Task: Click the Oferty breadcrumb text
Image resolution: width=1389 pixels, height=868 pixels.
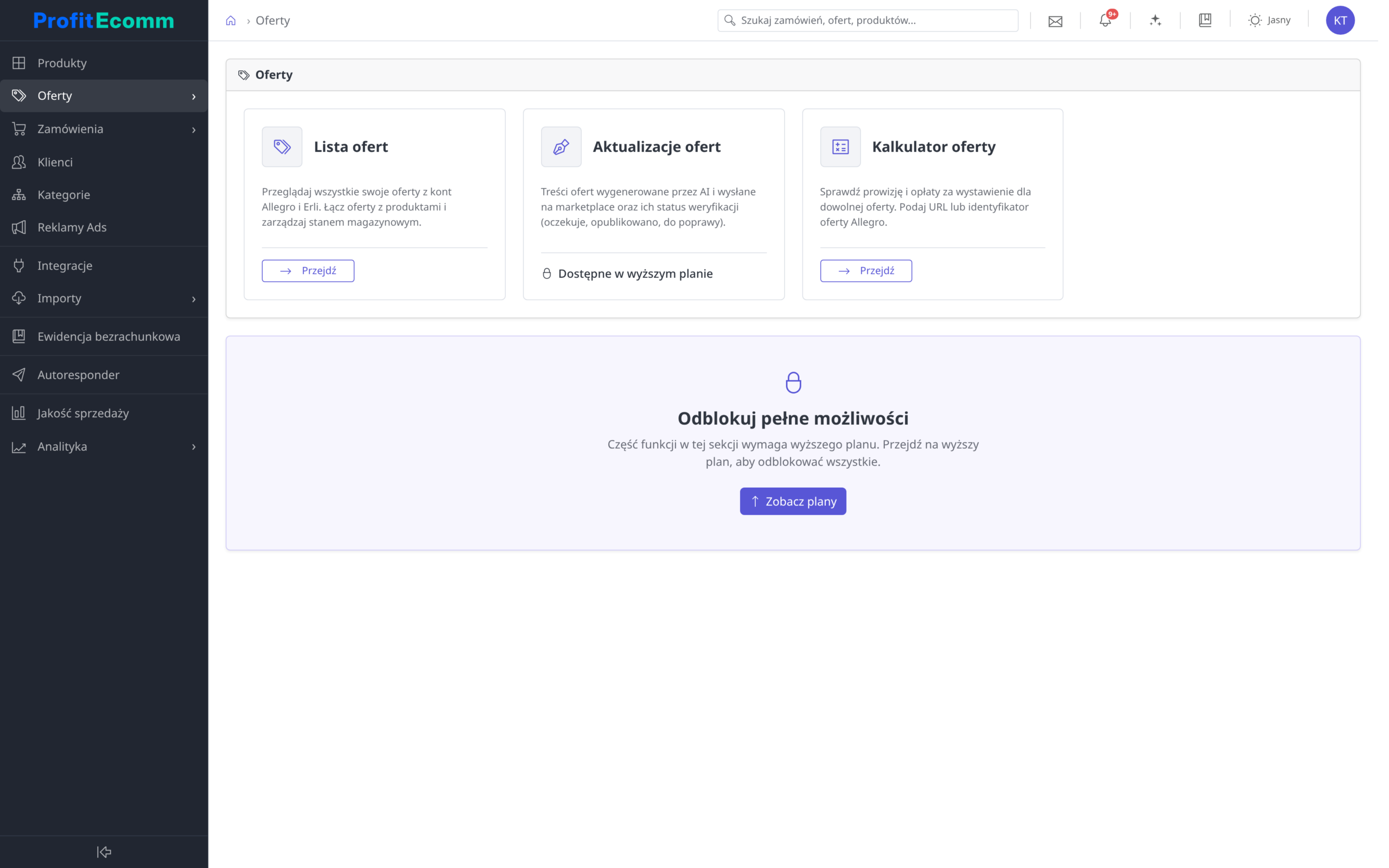Action: coord(272,21)
